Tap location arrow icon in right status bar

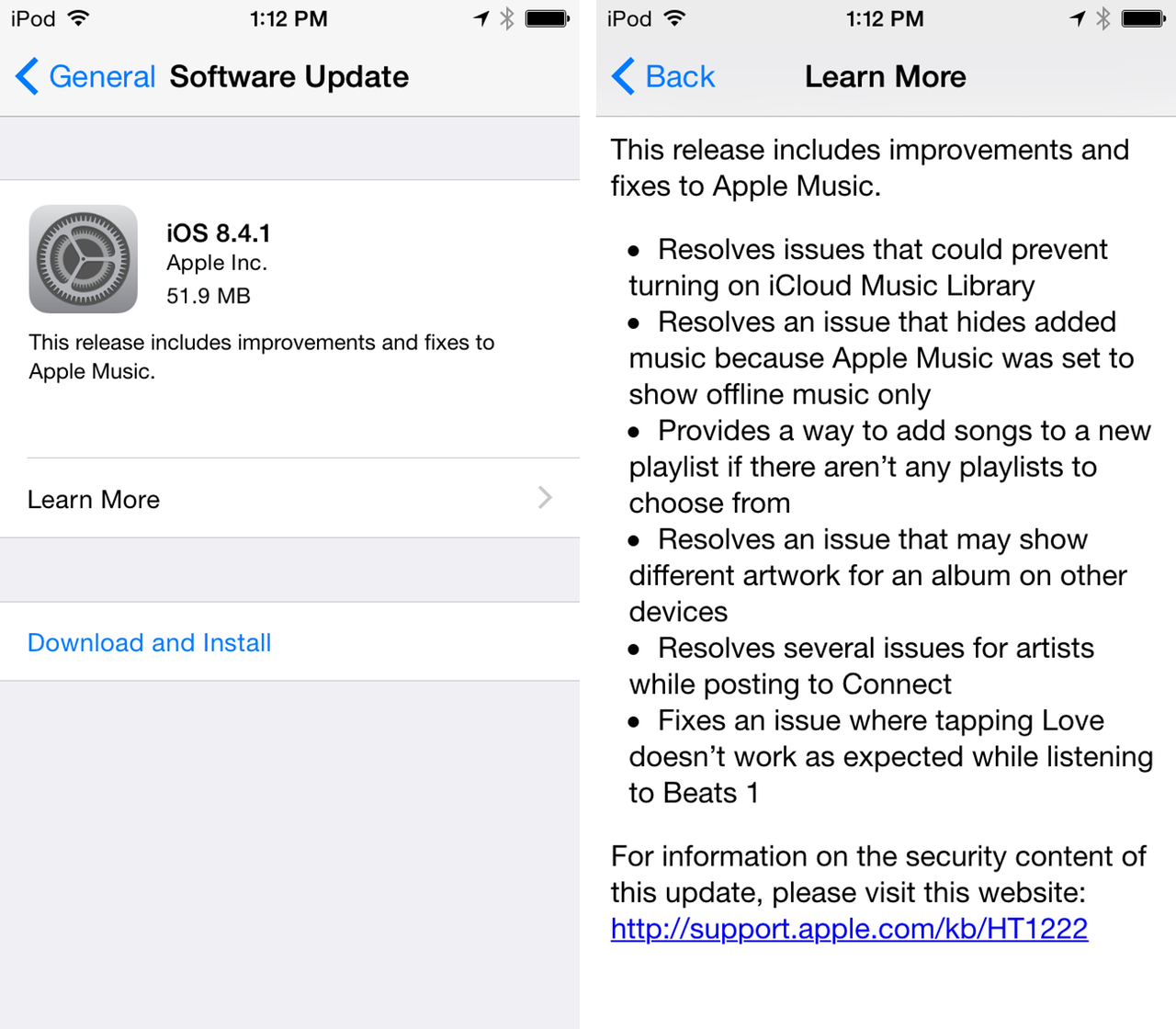click(x=1078, y=18)
